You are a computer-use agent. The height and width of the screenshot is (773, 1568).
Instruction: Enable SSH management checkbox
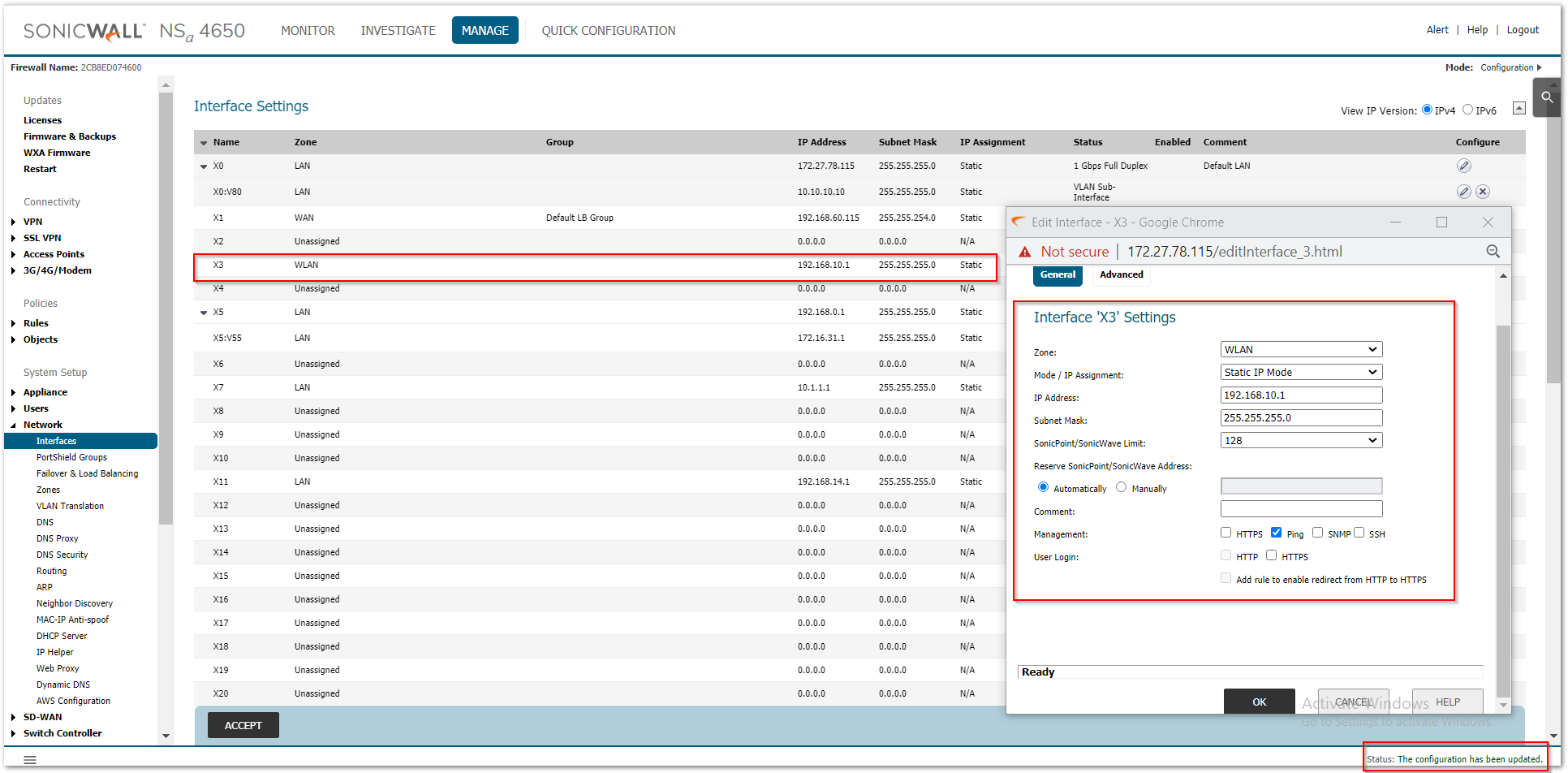[x=1359, y=533]
